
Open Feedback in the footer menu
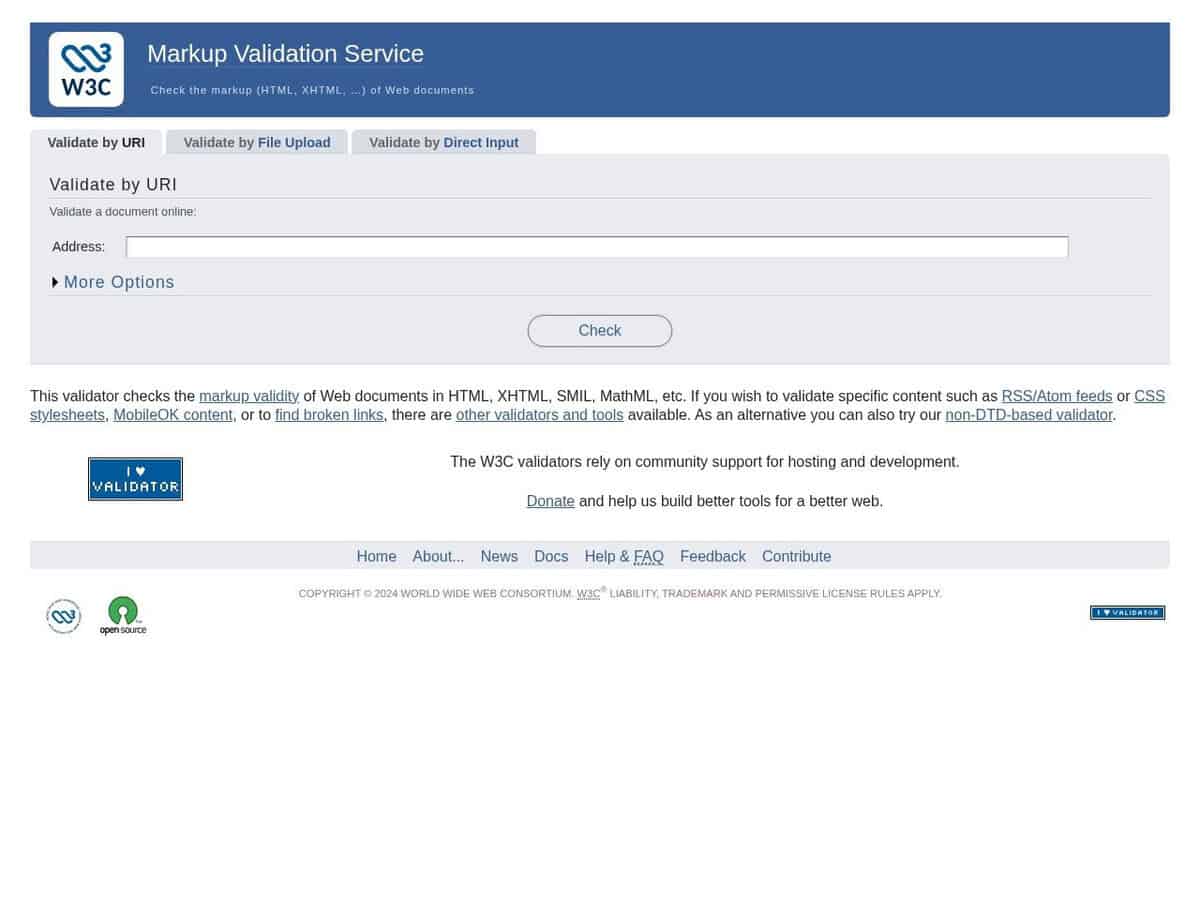coord(713,556)
